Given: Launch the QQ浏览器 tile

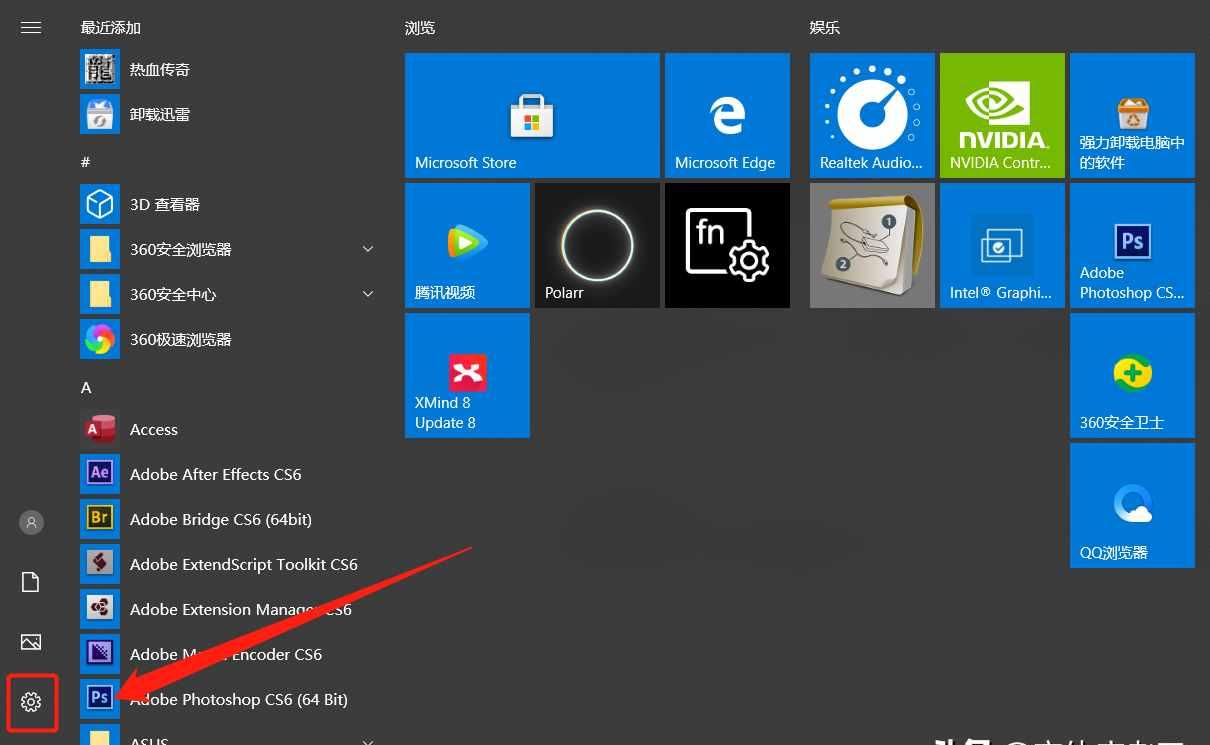Looking at the screenshot, I should tap(1132, 505).
